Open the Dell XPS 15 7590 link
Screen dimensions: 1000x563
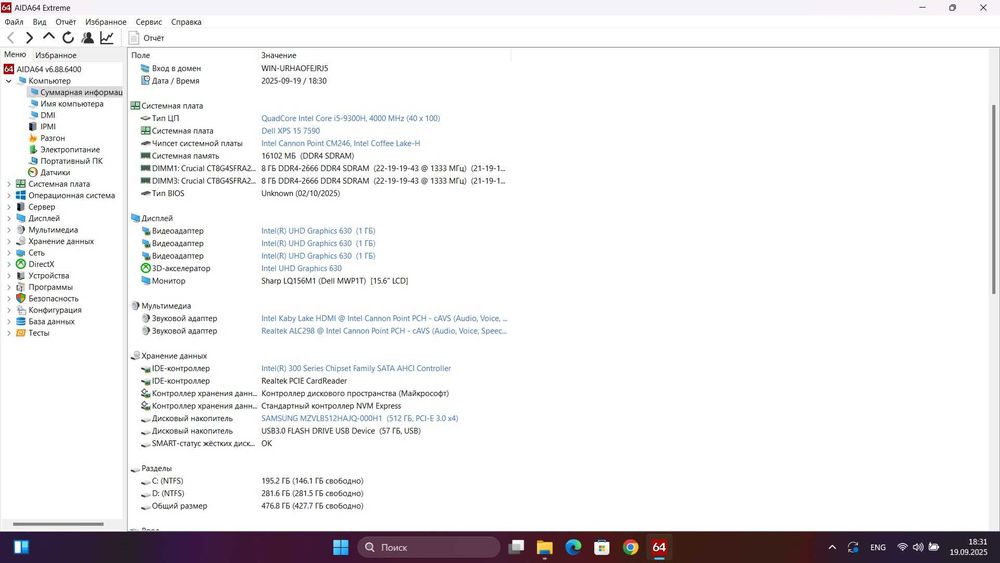(x=290, y=131)
